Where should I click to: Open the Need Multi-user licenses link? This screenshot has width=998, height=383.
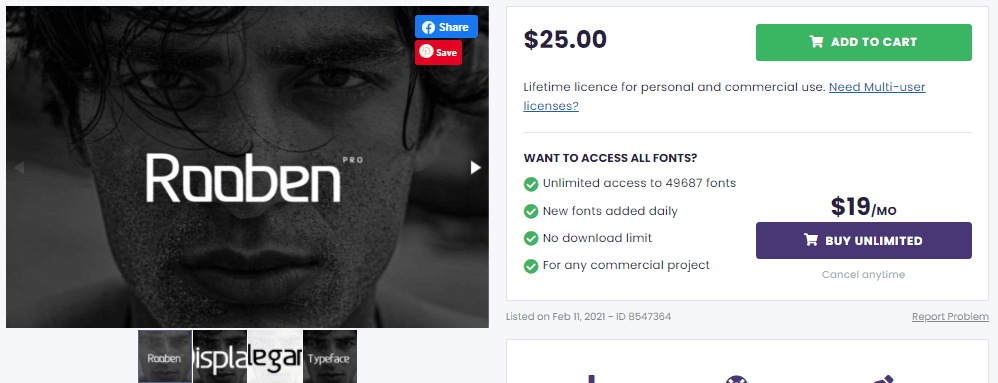pos(724,96)
